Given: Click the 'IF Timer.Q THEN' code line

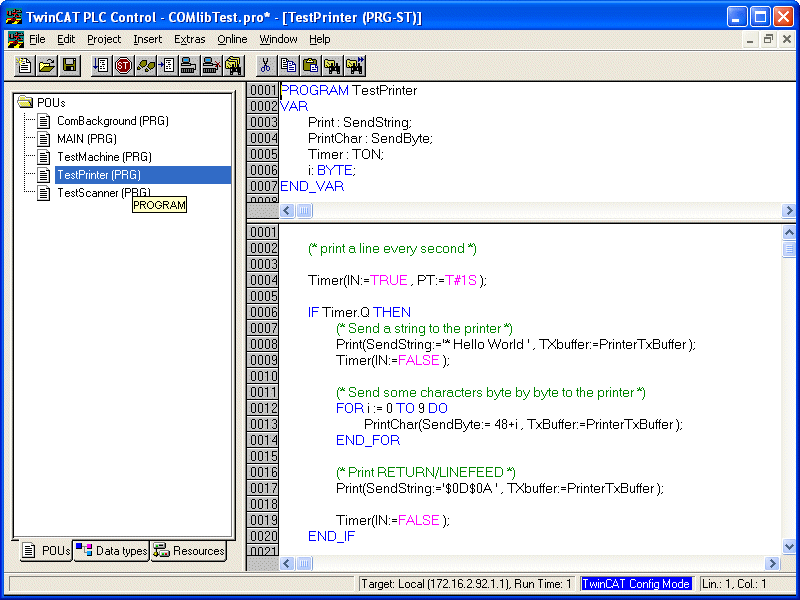Looking at the screenshot, I should (x=359, y=312).
